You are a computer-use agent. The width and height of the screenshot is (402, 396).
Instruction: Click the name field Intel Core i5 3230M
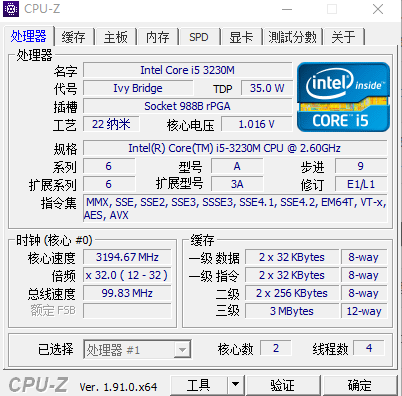pos(188,70)
